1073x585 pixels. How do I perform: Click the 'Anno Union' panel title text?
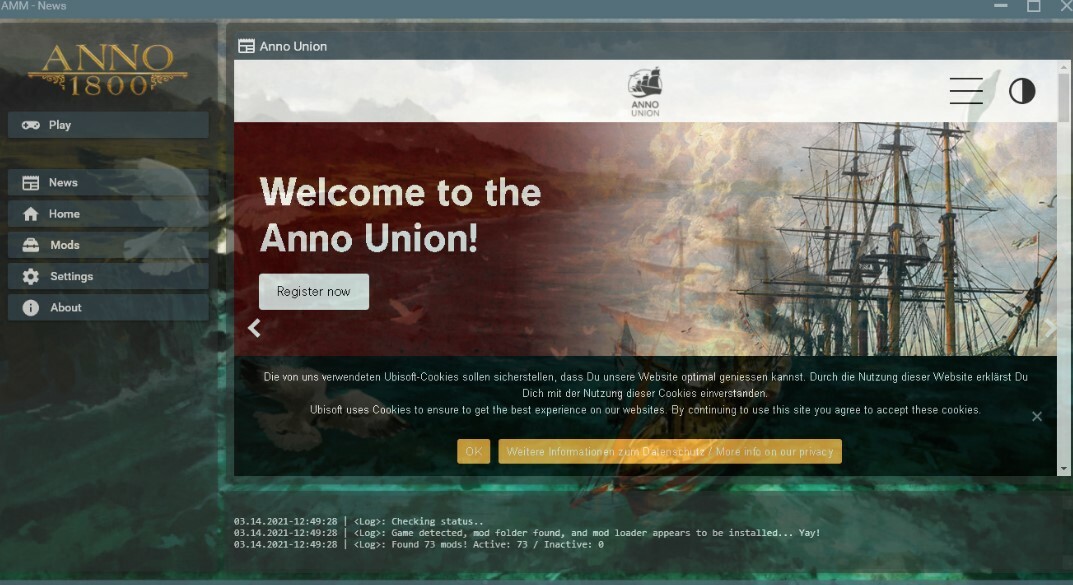293,47
